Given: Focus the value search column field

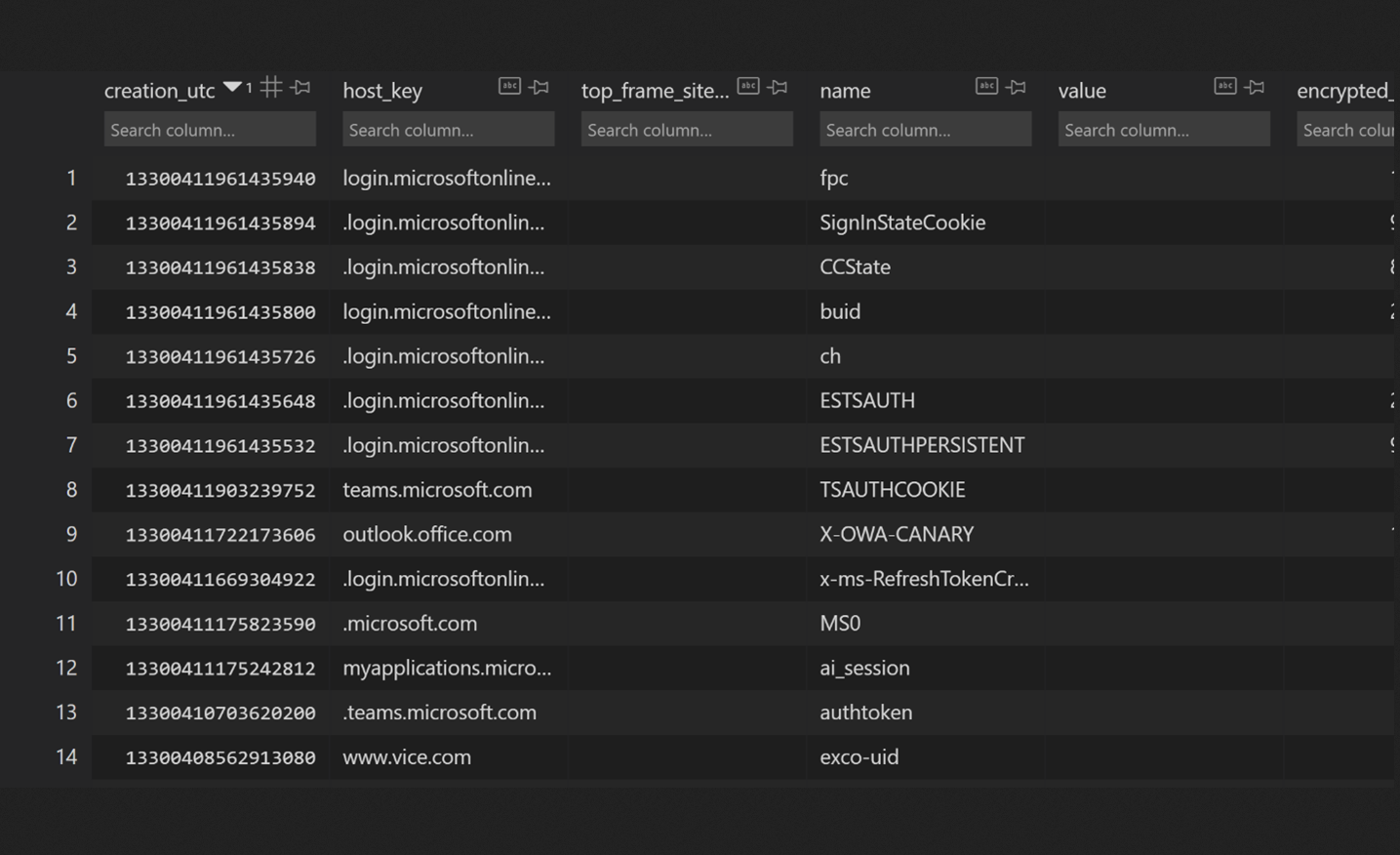Looking at the screenshot, I should tap(1164, 129).
